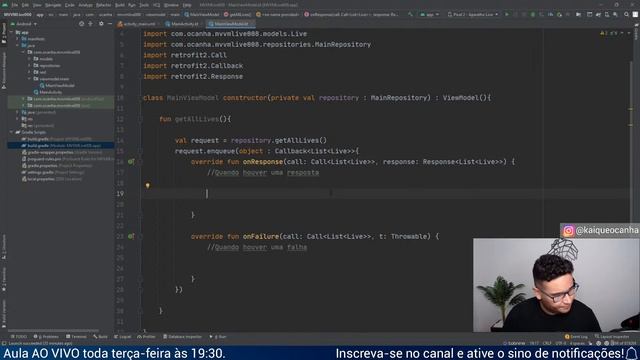640x360 pixels.
Task: Open Project panel settings gear
Action: 101,24
